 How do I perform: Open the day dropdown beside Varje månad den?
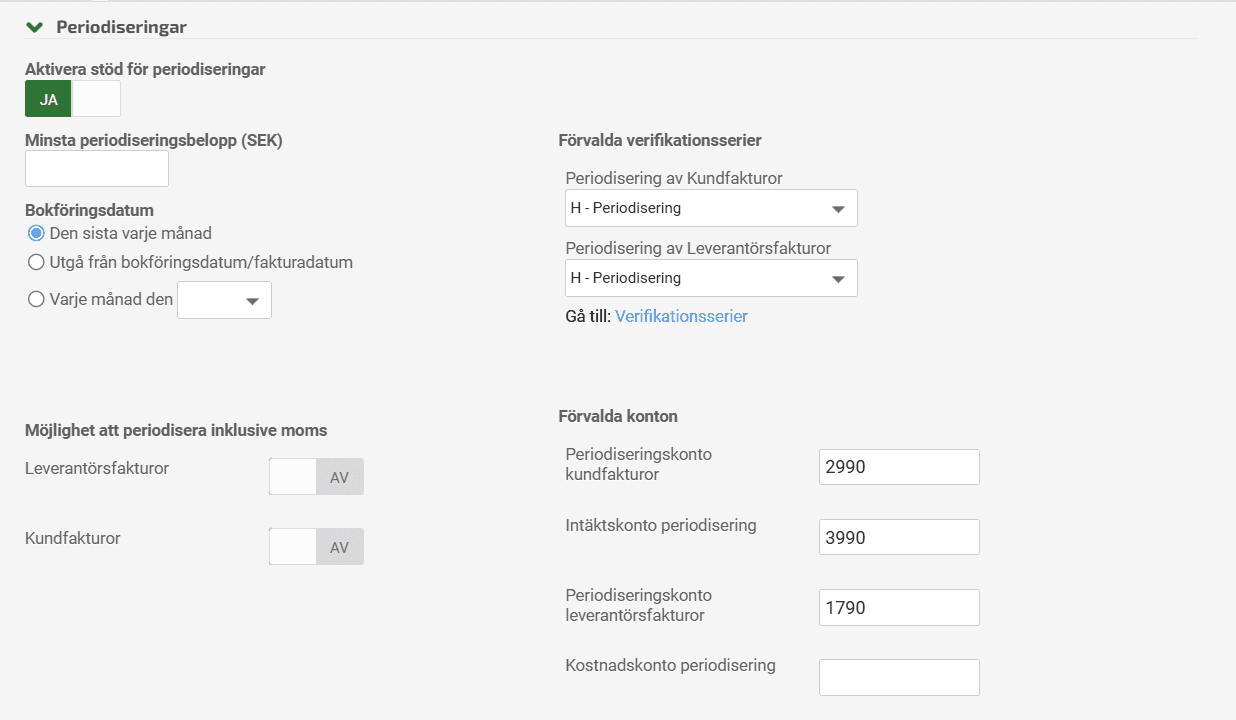tap(224, 300)
